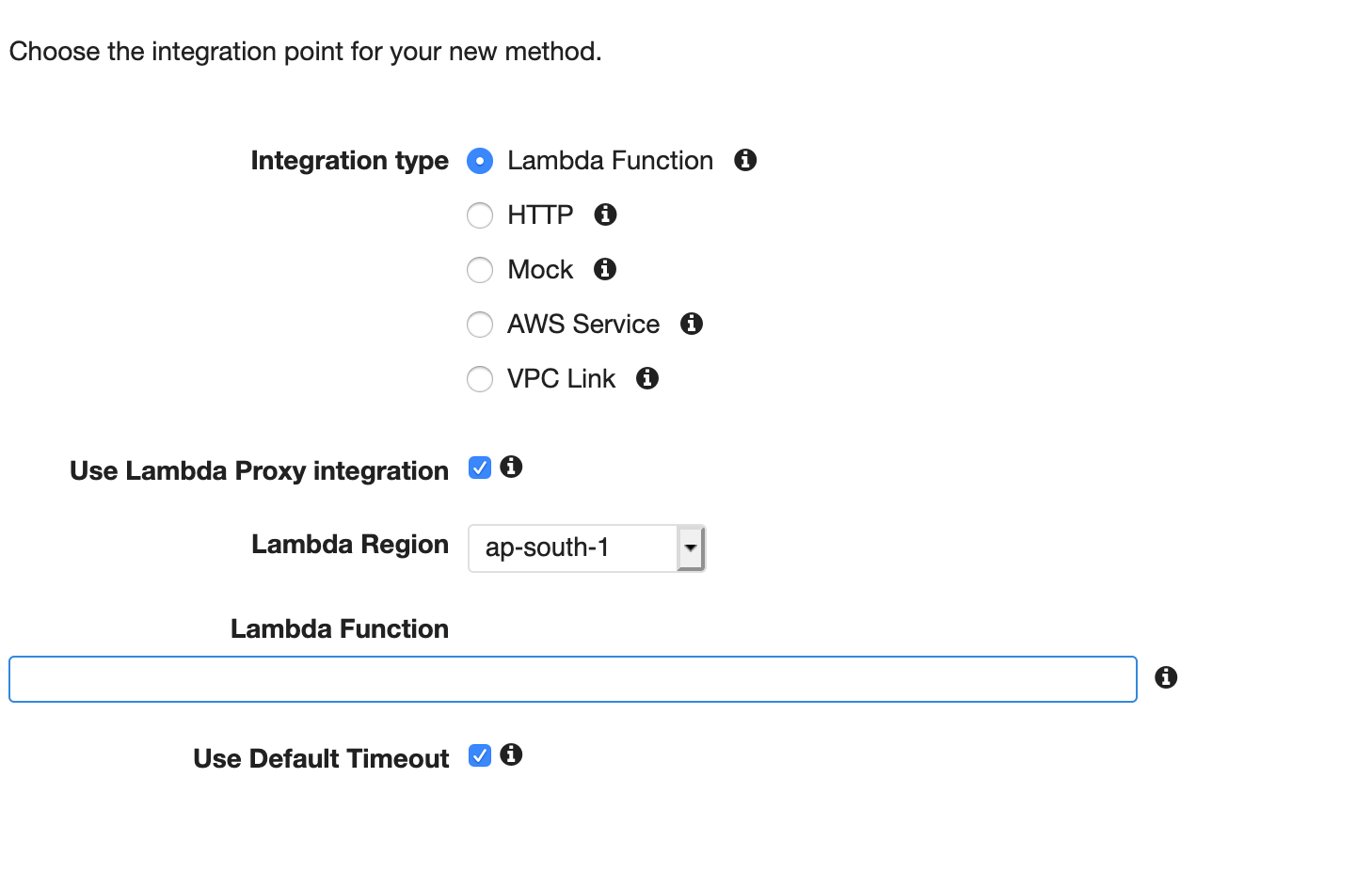Click info icon for Lambda Proxy integration
Screen dimensions: 1372x873
pos(511,467)
